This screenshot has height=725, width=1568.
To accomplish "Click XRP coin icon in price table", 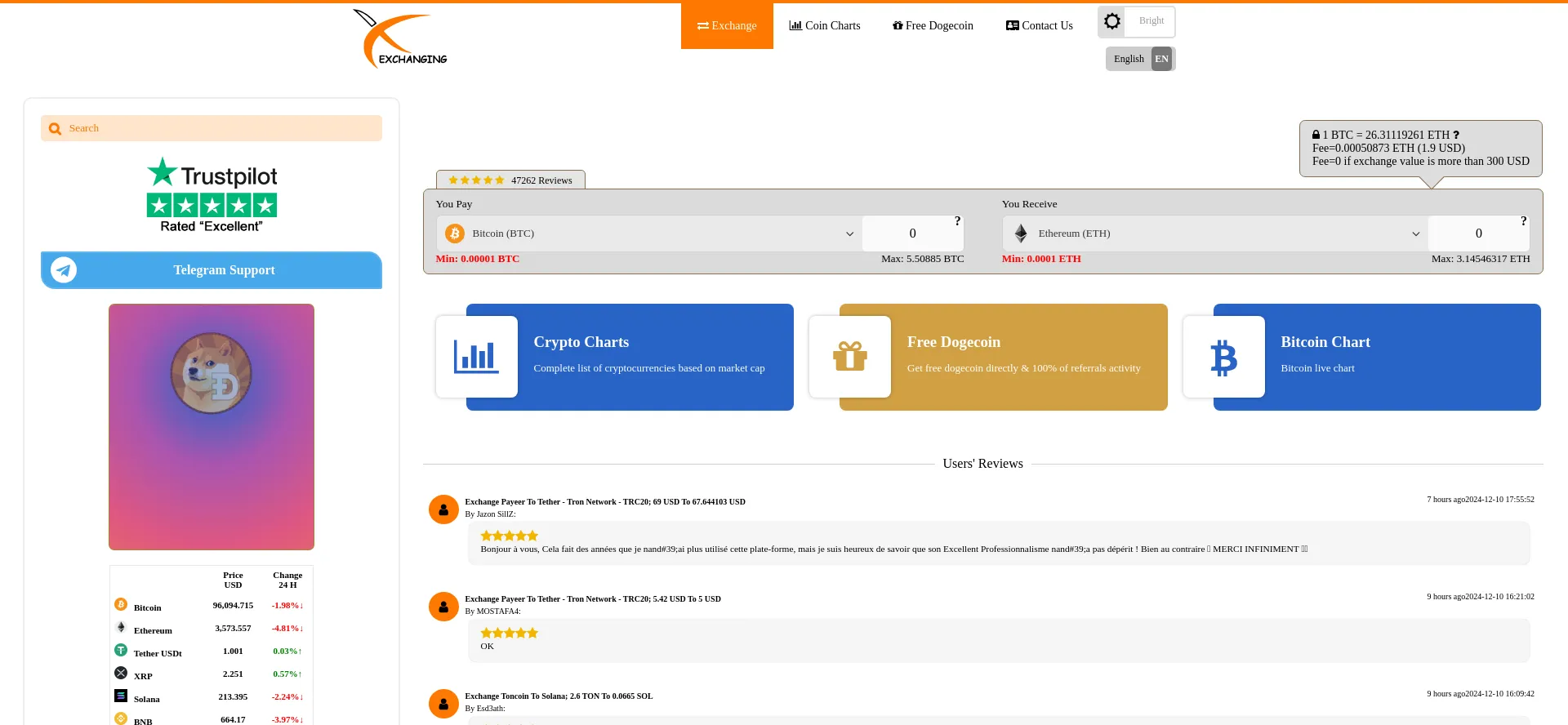I will pos(121,673).
